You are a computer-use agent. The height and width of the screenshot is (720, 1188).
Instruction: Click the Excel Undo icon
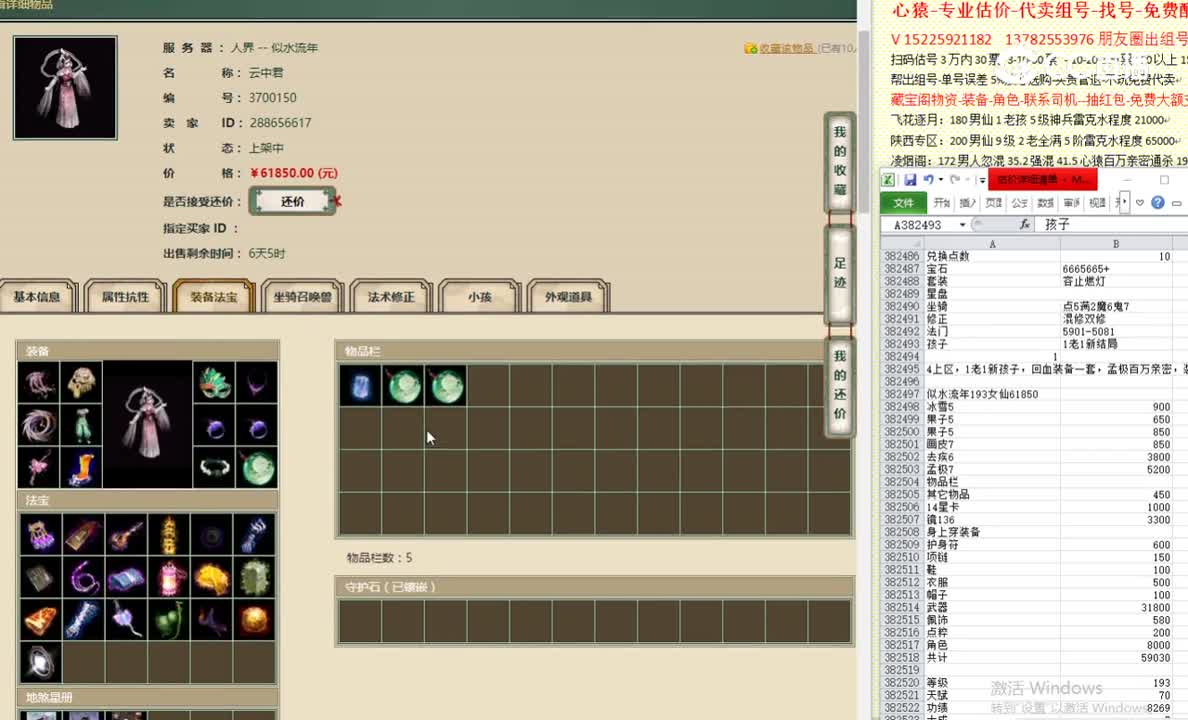928,180
